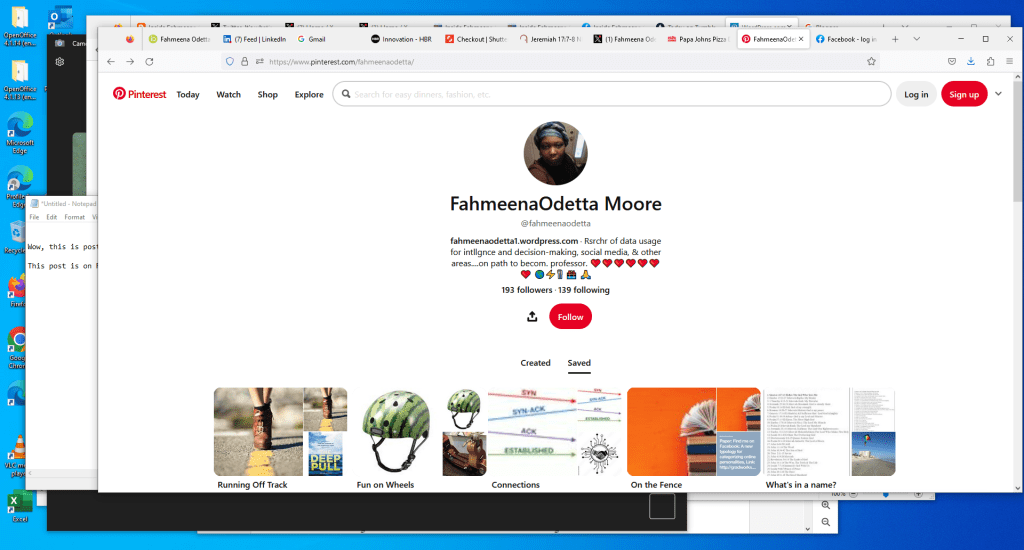
Task: Click the site permissions icon in the address bar
Action: (259, 61)
